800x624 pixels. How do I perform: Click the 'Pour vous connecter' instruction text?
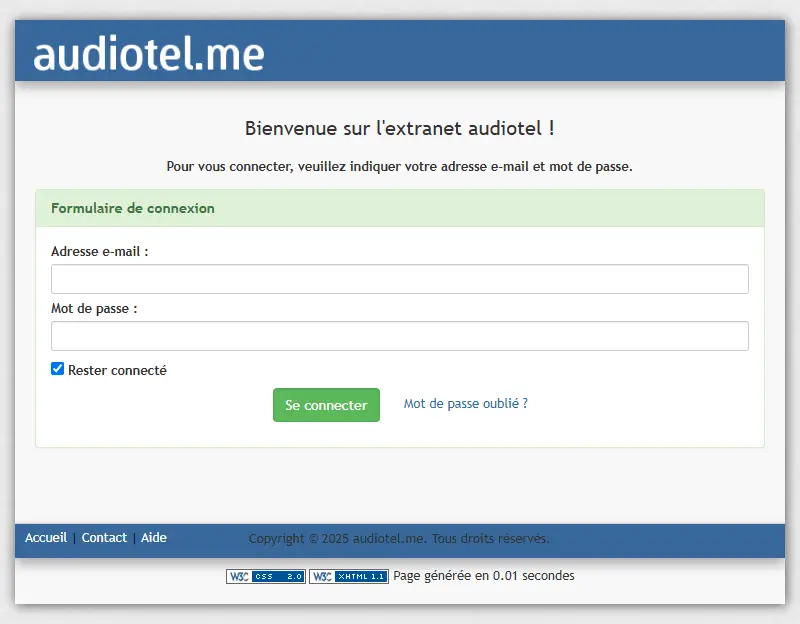pyautogui.click(x=399, y=166)
